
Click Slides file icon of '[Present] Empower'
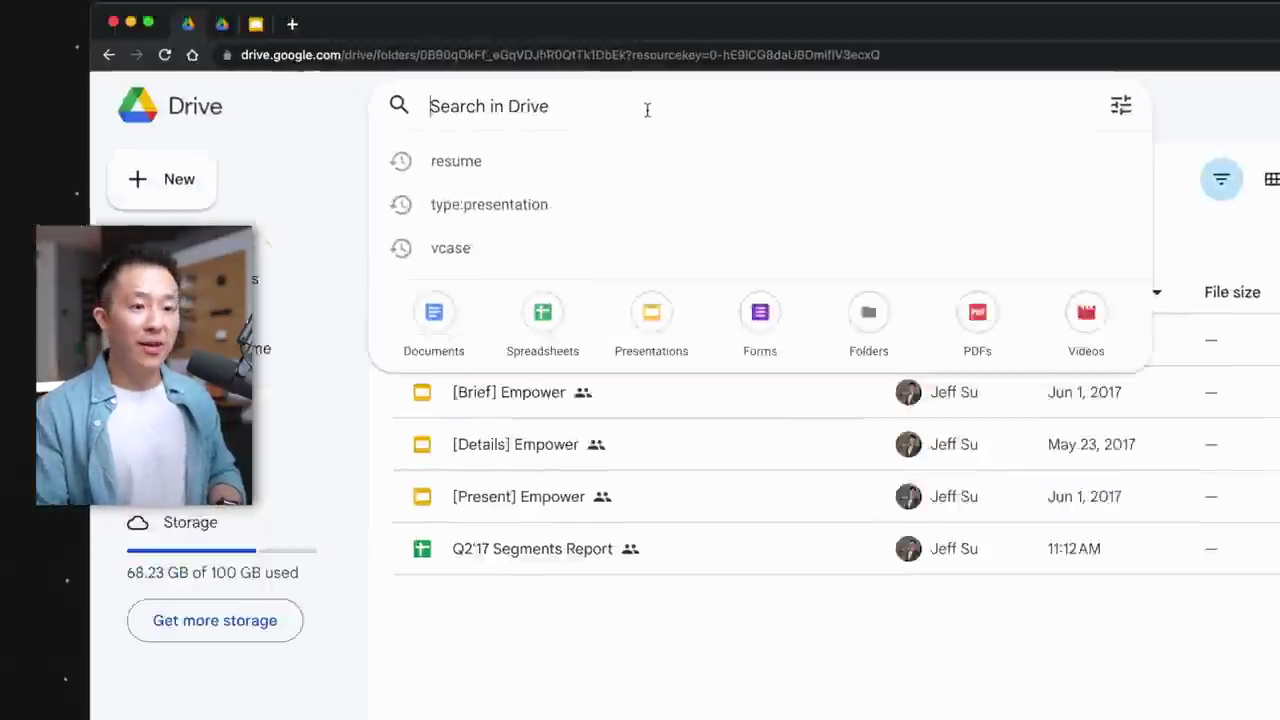pyautogui.click(x=422, y=496)
